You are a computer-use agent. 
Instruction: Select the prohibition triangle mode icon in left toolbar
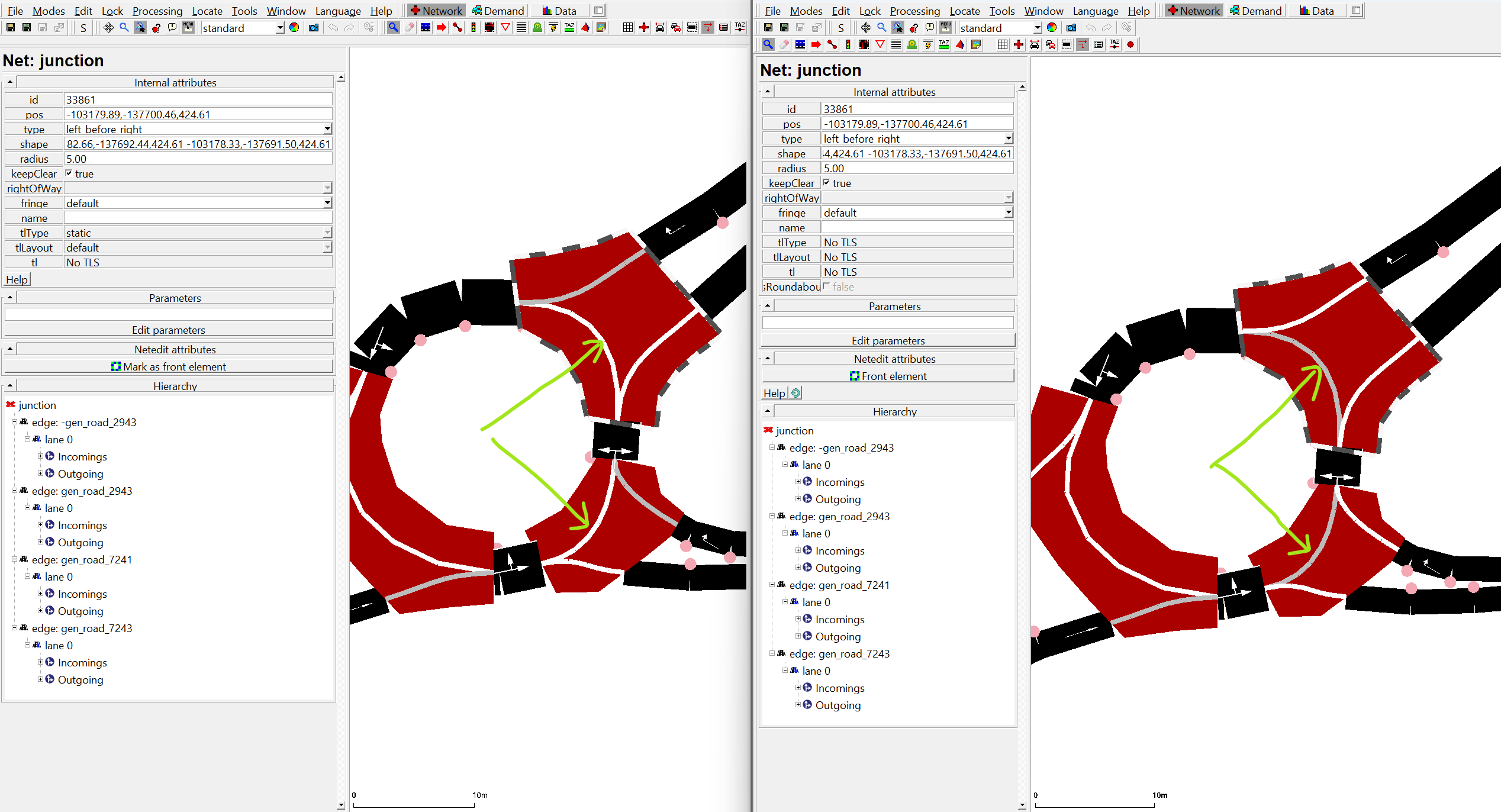pos(505,27)
